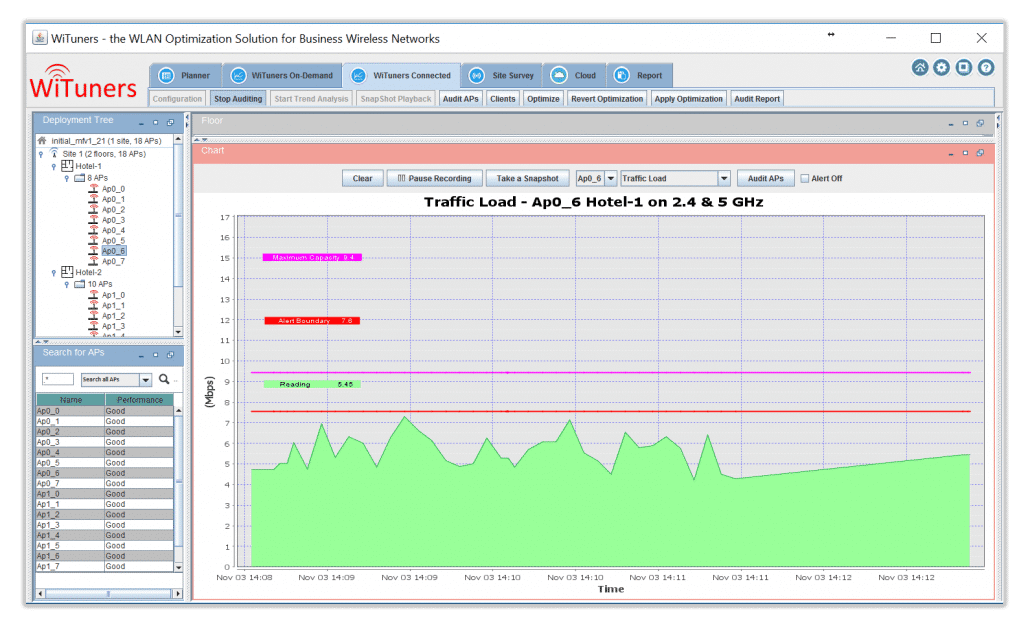Sort by the Name column header

pos(70,399)
